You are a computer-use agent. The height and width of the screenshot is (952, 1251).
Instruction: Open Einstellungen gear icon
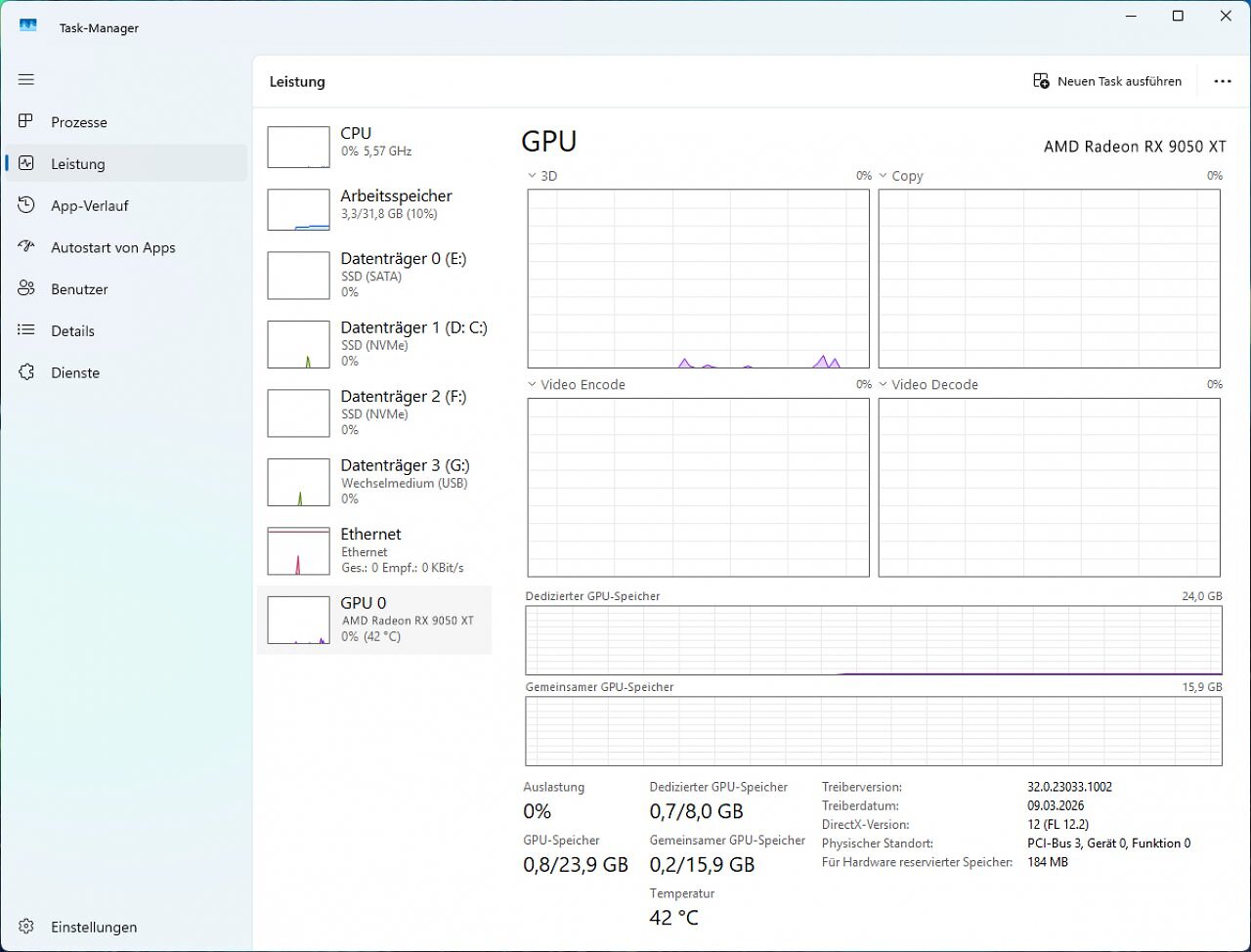tap(26, 927)
